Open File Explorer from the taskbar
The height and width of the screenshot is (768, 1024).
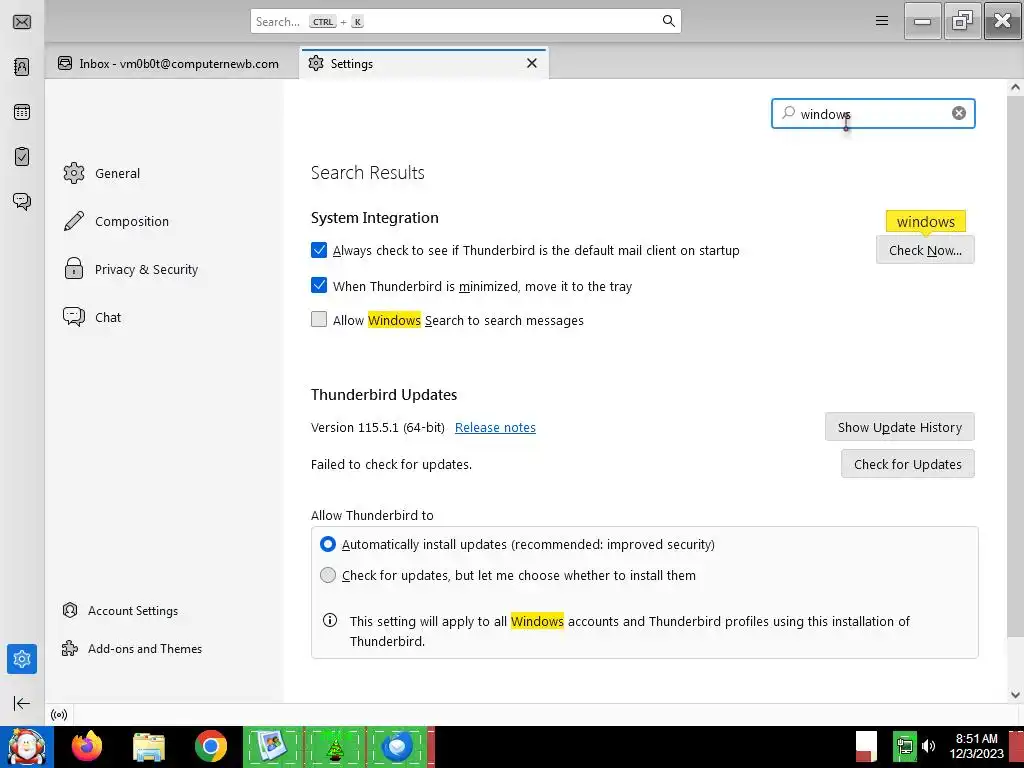(x=149, y=747)
